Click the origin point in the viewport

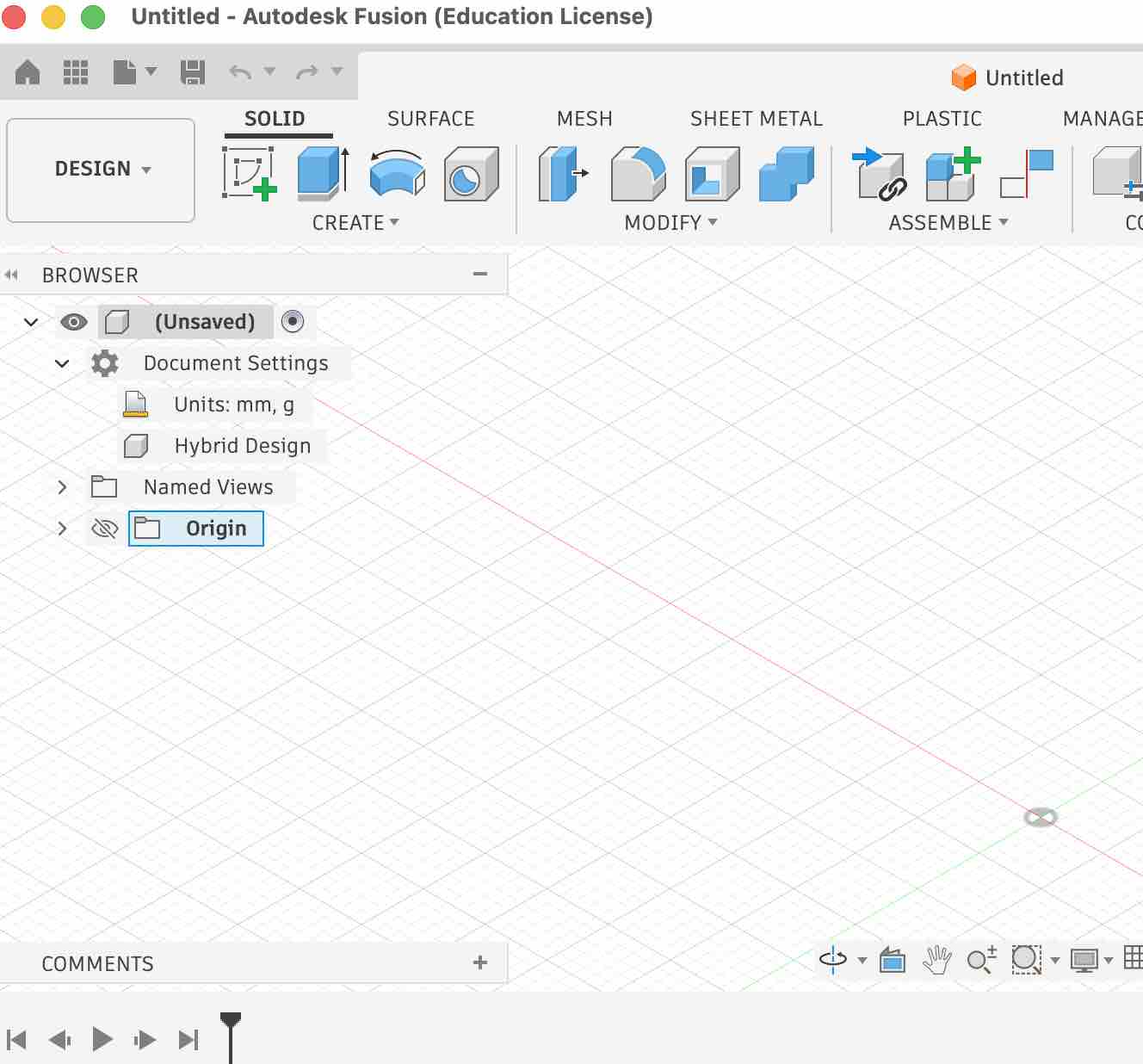coord(1041,817)
